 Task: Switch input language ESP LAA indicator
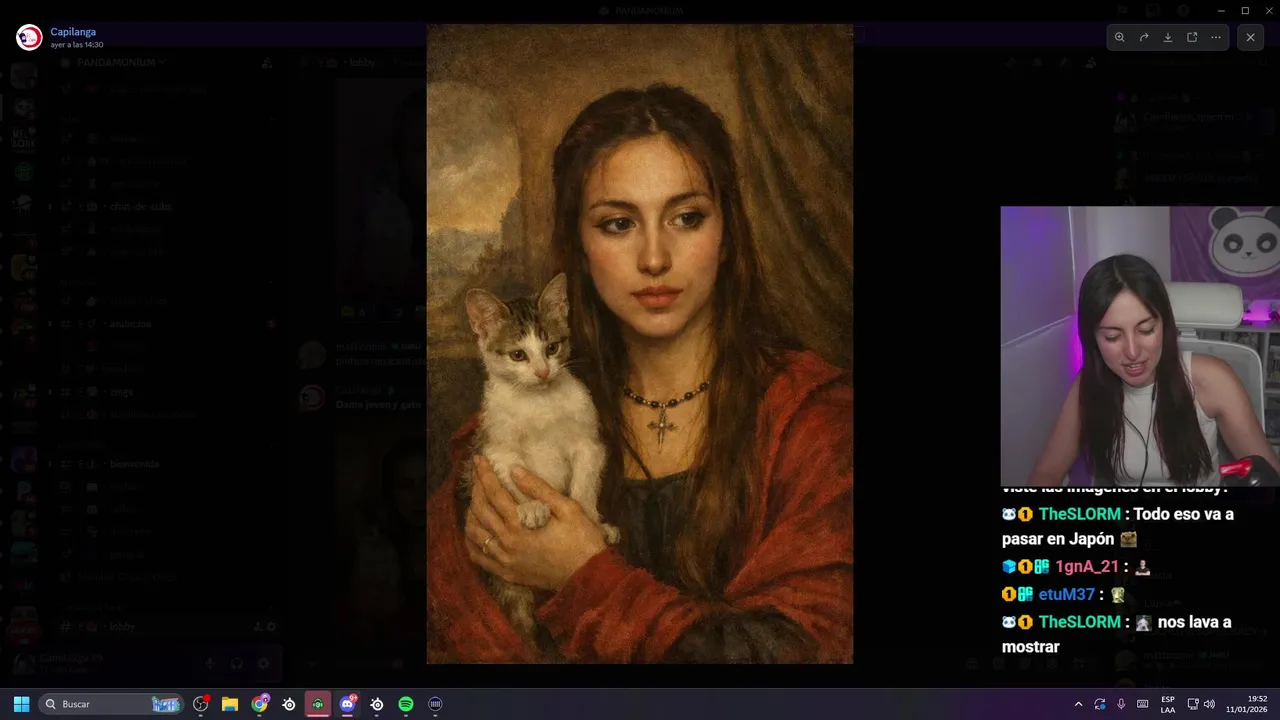click(x=1168, y=704)
